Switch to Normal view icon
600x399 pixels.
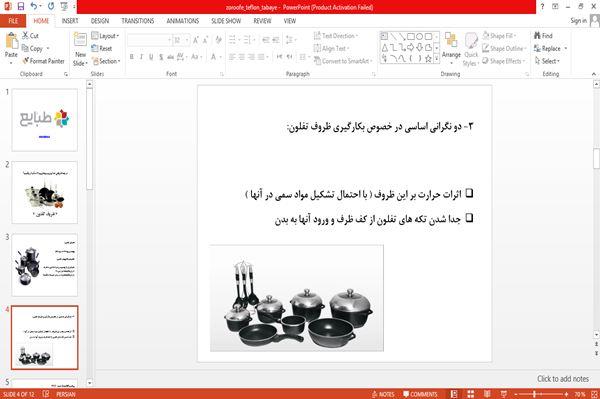coord(454,394)
